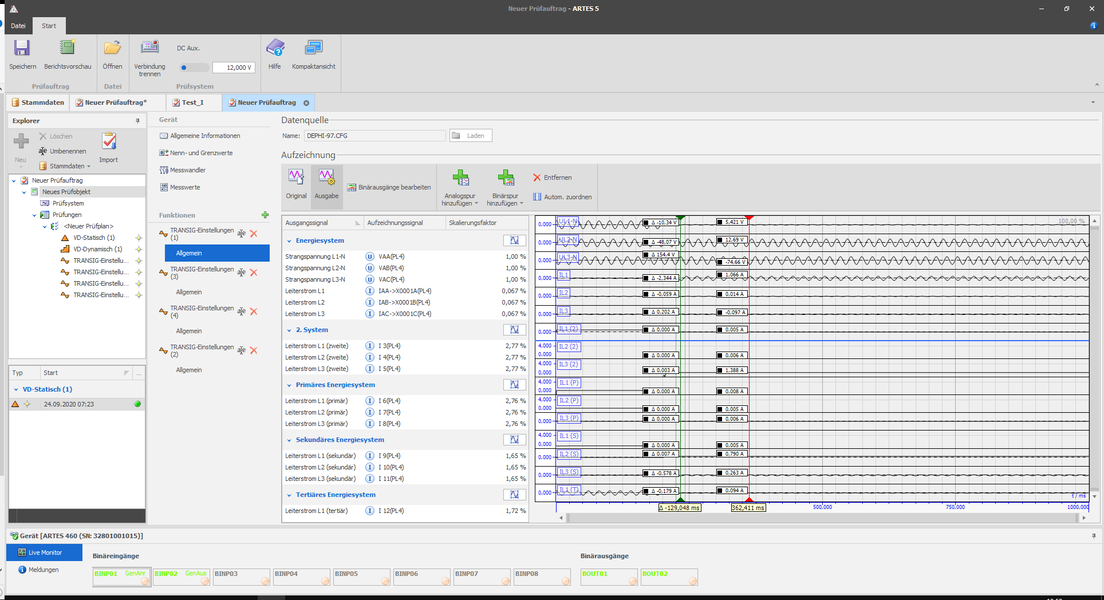Toggle the DC Aux. switch
Viewport: 1104px width, 600px height.
[x=193, y=68]
